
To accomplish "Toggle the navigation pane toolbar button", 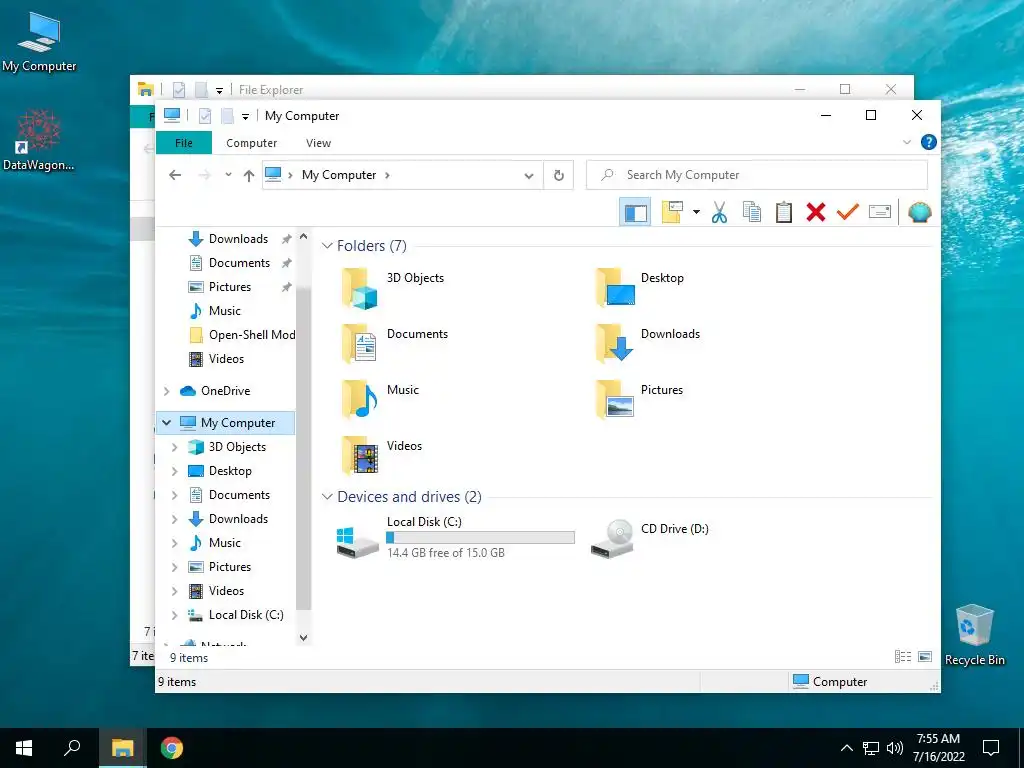I will coord(635,212).
